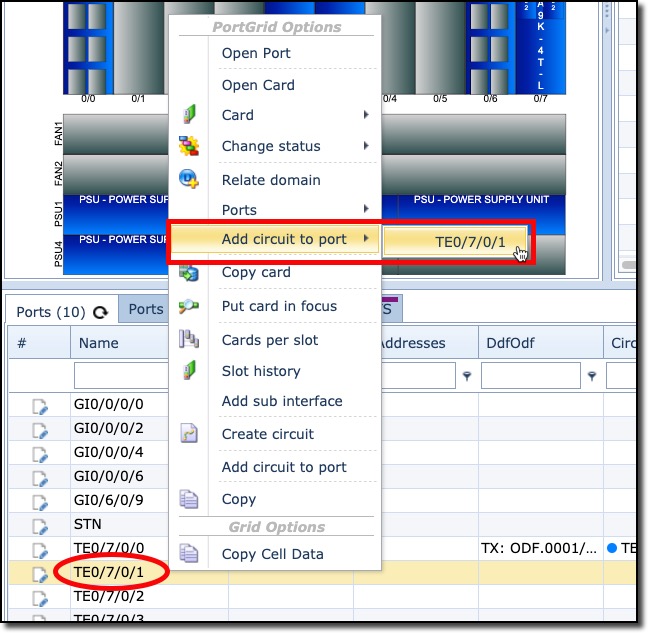
Task: Select Open Port from context menu
Action: pyautogui.click(x=256, y=53)
